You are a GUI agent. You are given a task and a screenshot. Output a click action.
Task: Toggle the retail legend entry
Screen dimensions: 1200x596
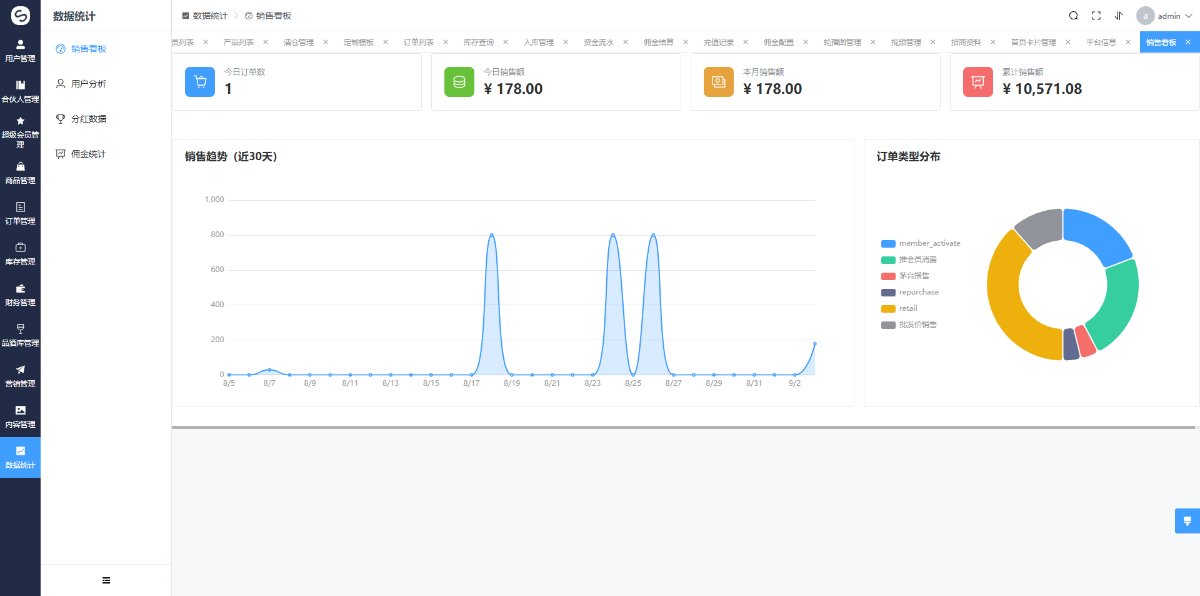tap(899, 308)
